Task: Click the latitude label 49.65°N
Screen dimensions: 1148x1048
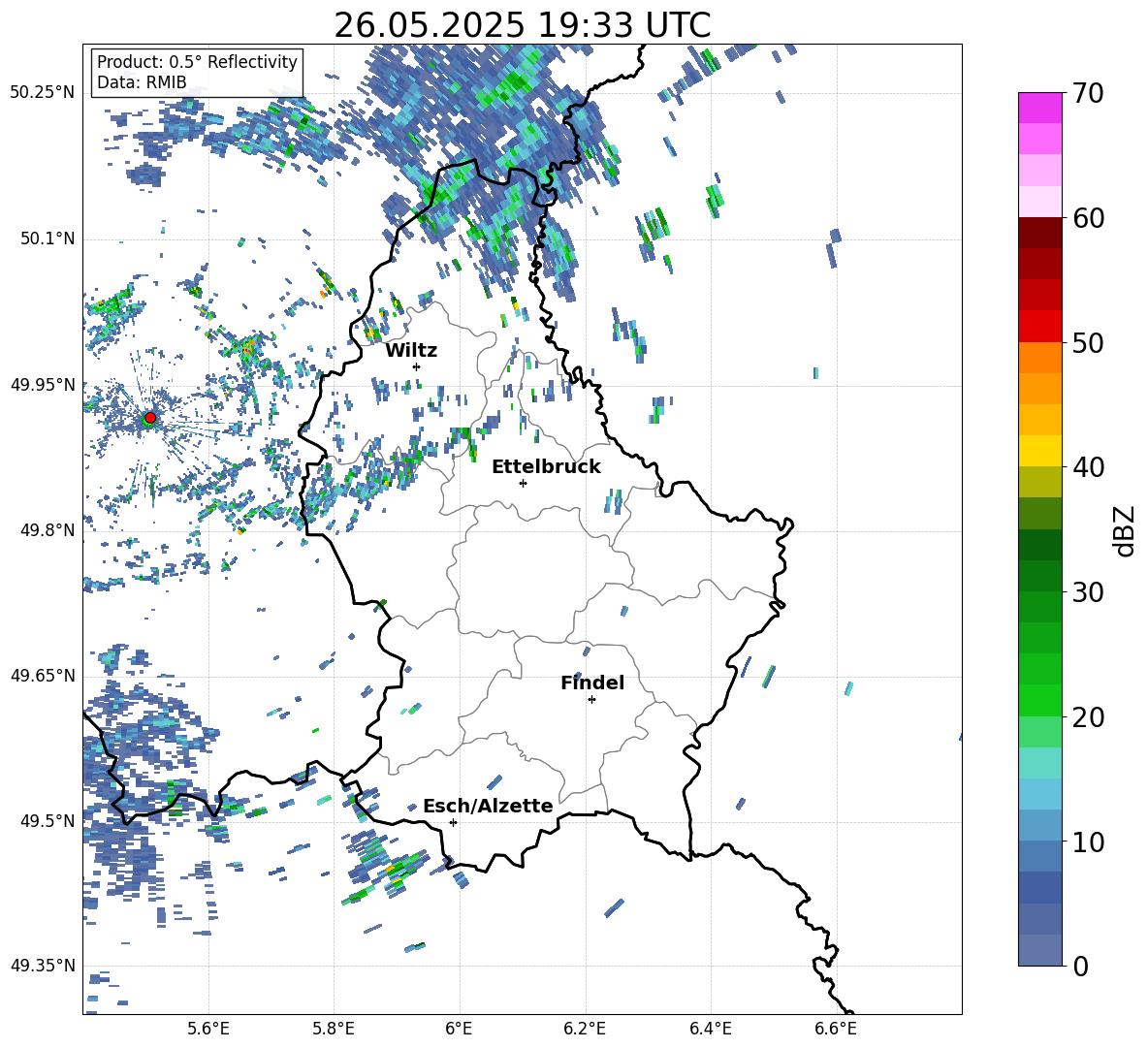Action: click(43, 675)
